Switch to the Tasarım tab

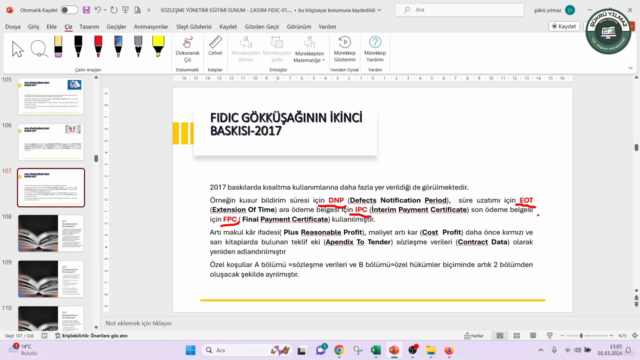pyautogui.click(x=89, y=27)
